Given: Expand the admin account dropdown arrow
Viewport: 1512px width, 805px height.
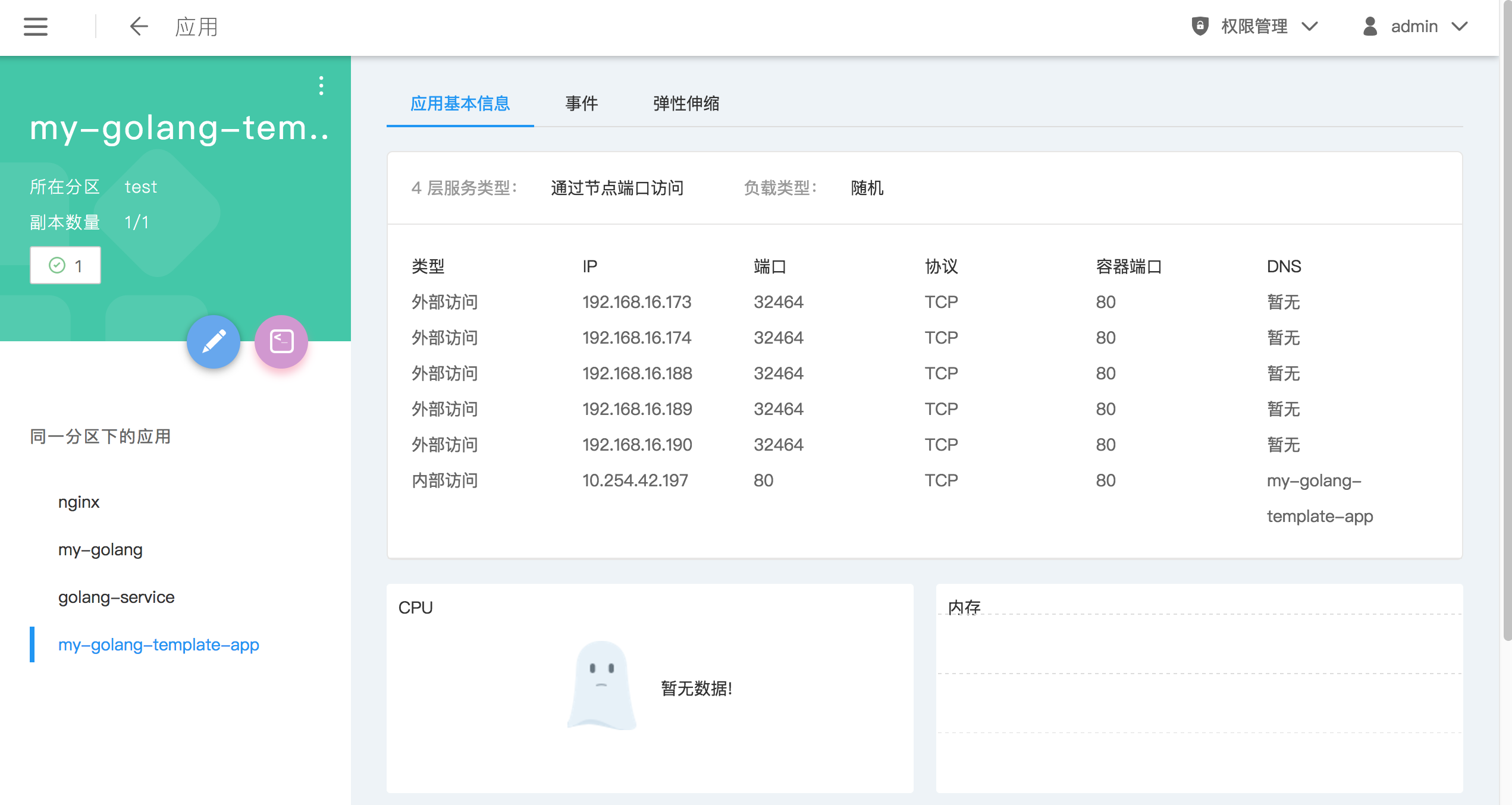Looking at the screenshot, I should pos(1460,26).
